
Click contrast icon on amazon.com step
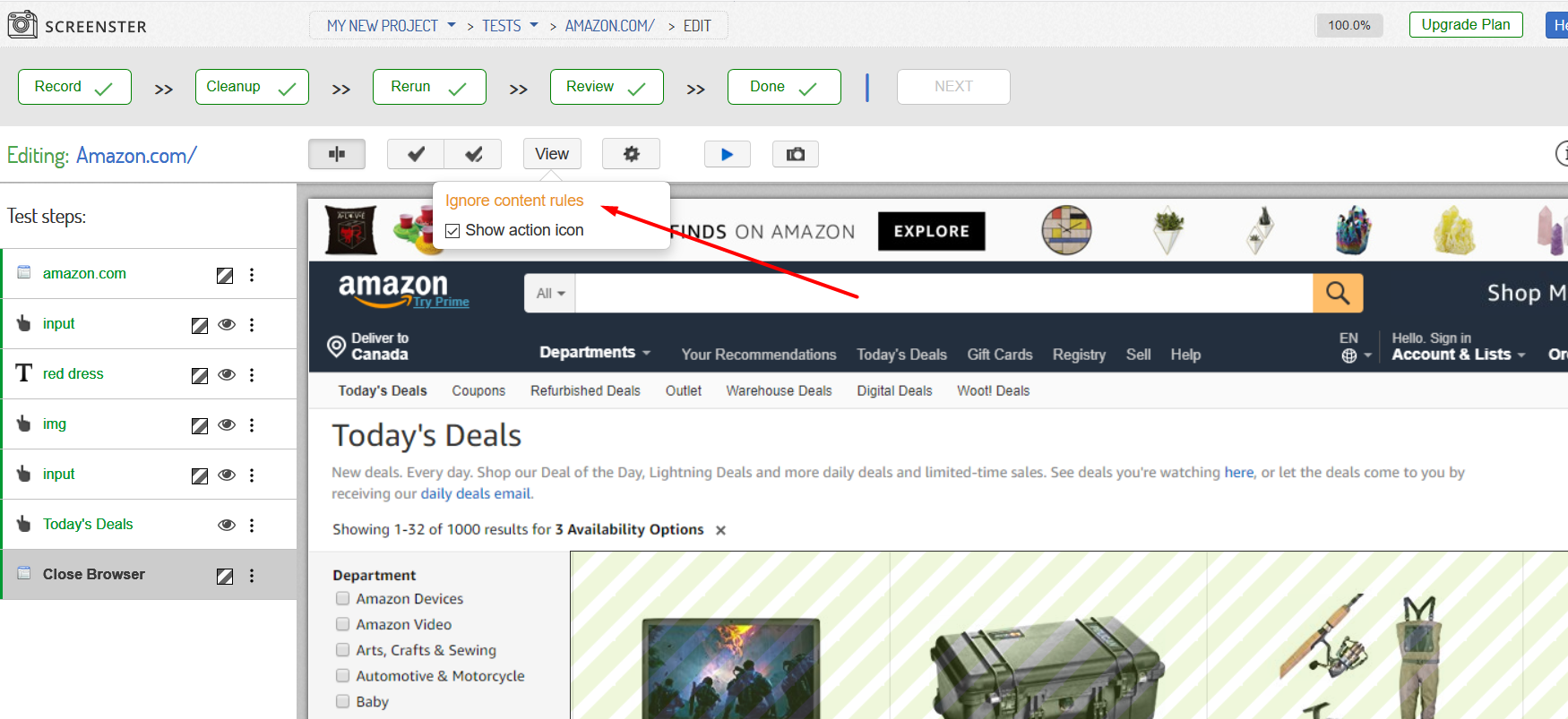(x=225, y=276)
